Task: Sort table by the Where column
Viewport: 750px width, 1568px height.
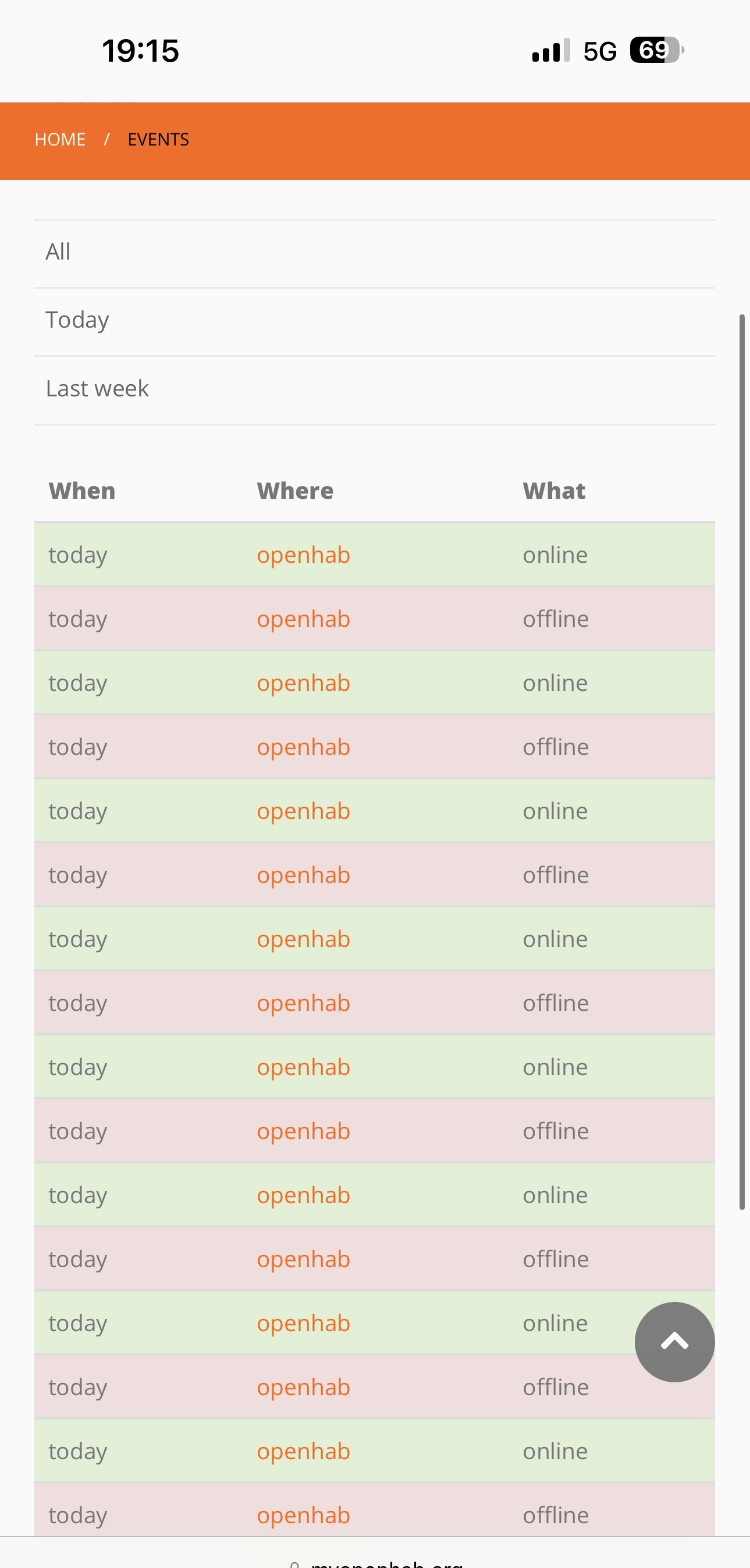Action: (295, 490)
